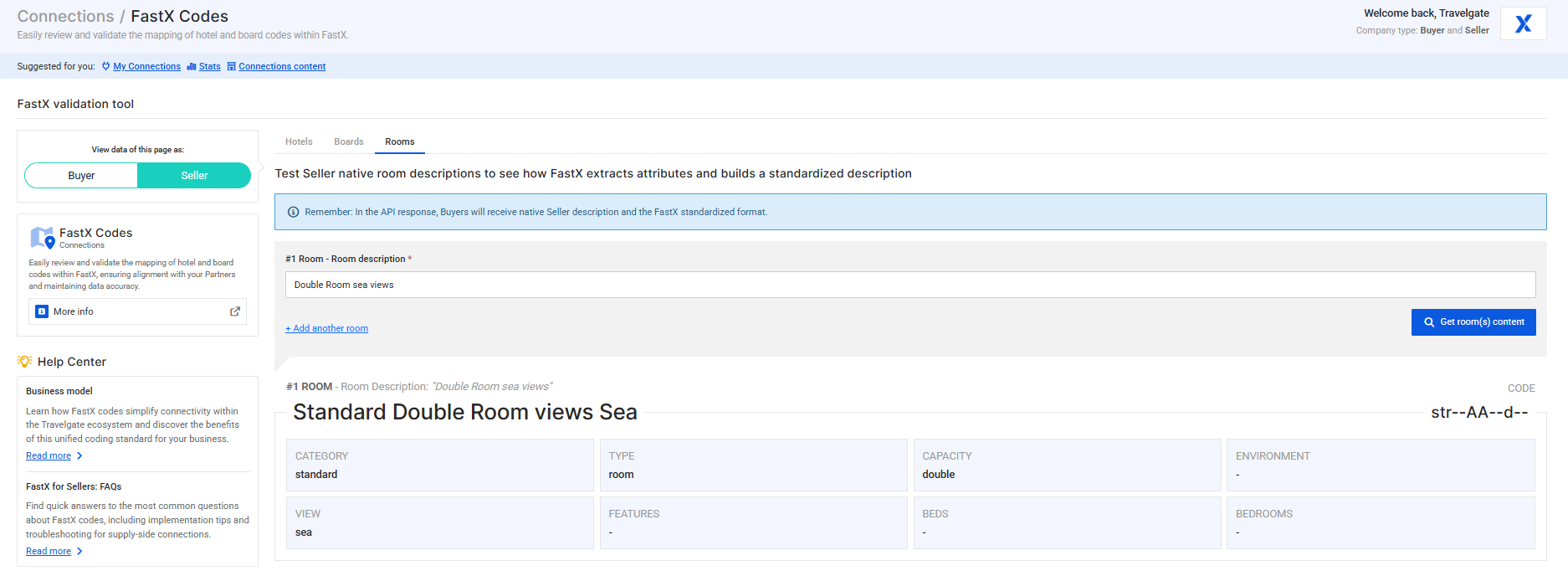Click the room code str--AA--d--
Screen dimensions: 1568x576
(1479, 412)
